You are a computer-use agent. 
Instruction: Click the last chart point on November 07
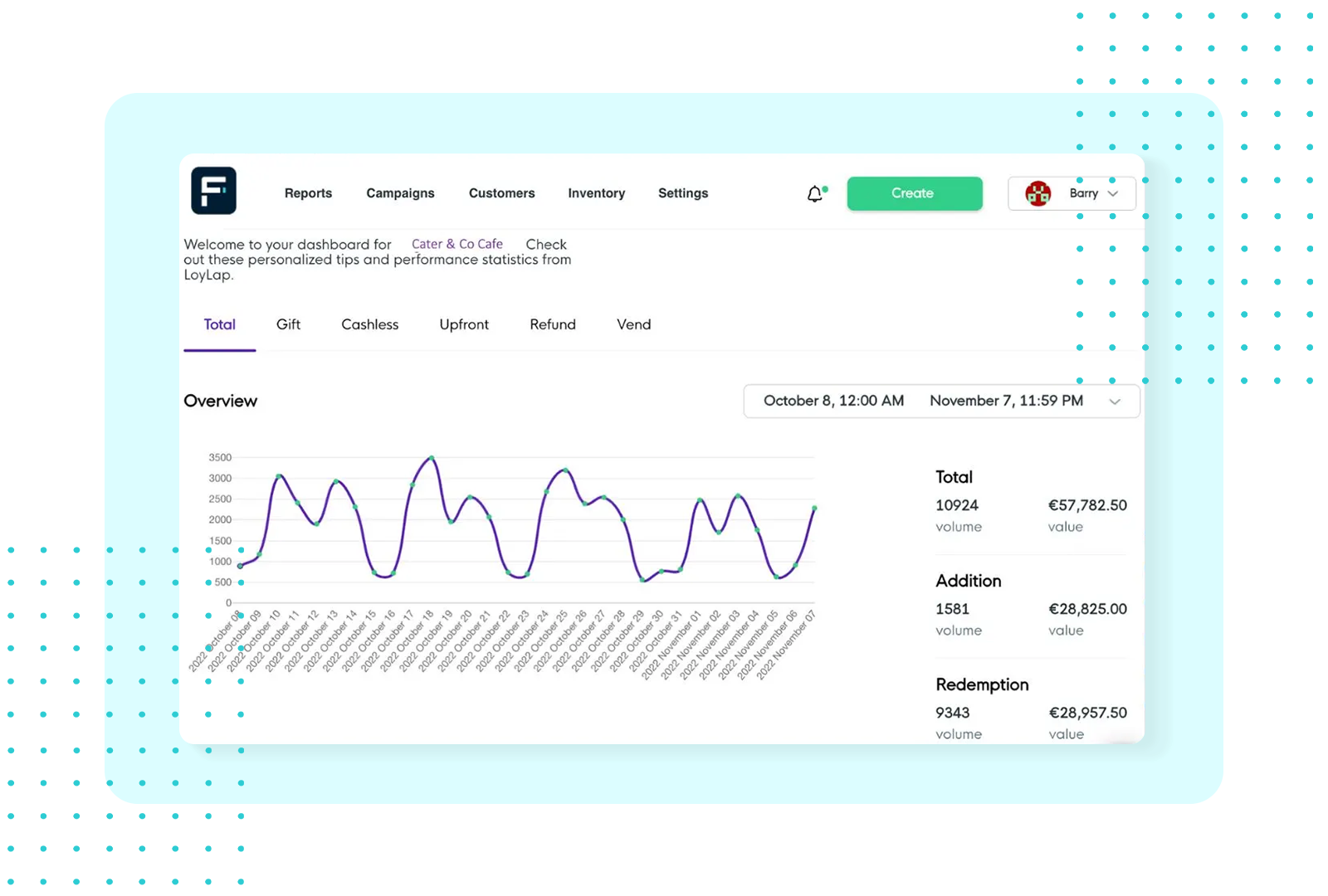815,508
